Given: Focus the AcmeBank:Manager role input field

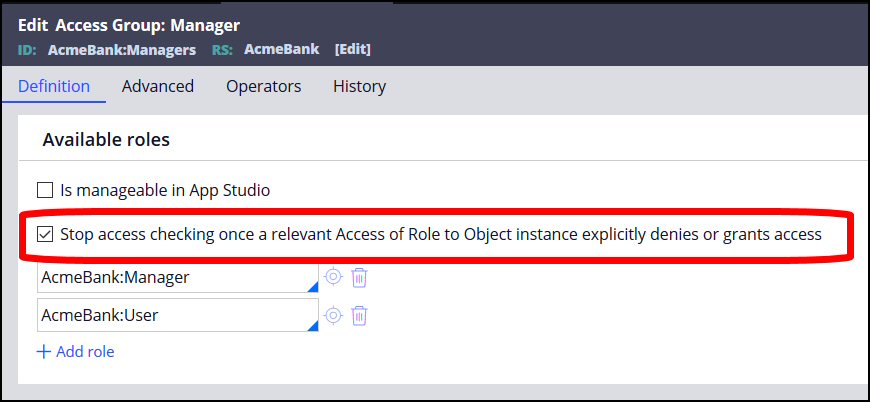Looking at the screenshot, I should coord(170,277).
